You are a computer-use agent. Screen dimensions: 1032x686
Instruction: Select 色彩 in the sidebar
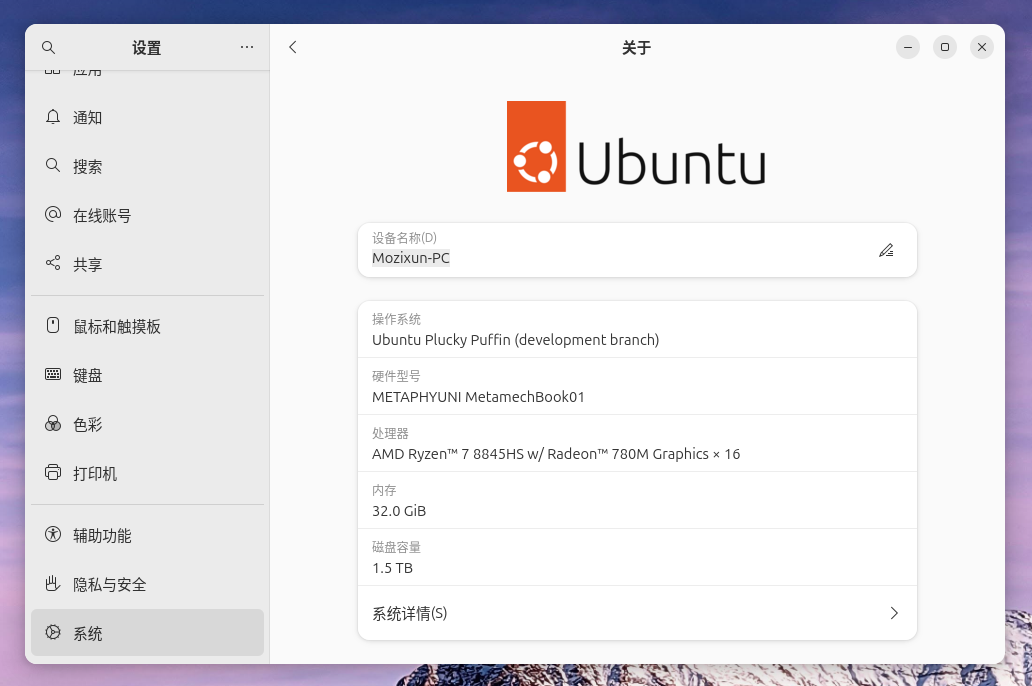click(x=147, y=425)
